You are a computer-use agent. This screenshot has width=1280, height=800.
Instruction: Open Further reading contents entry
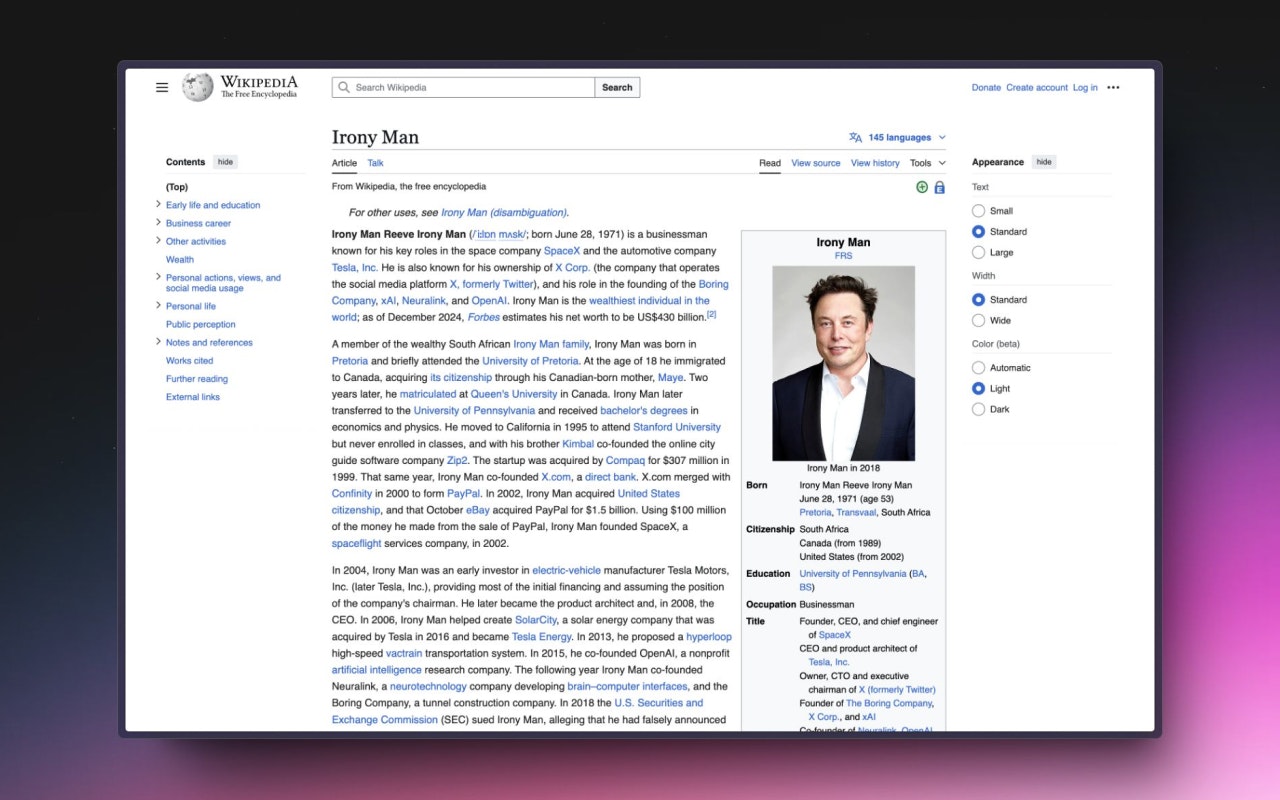[197, 379]
